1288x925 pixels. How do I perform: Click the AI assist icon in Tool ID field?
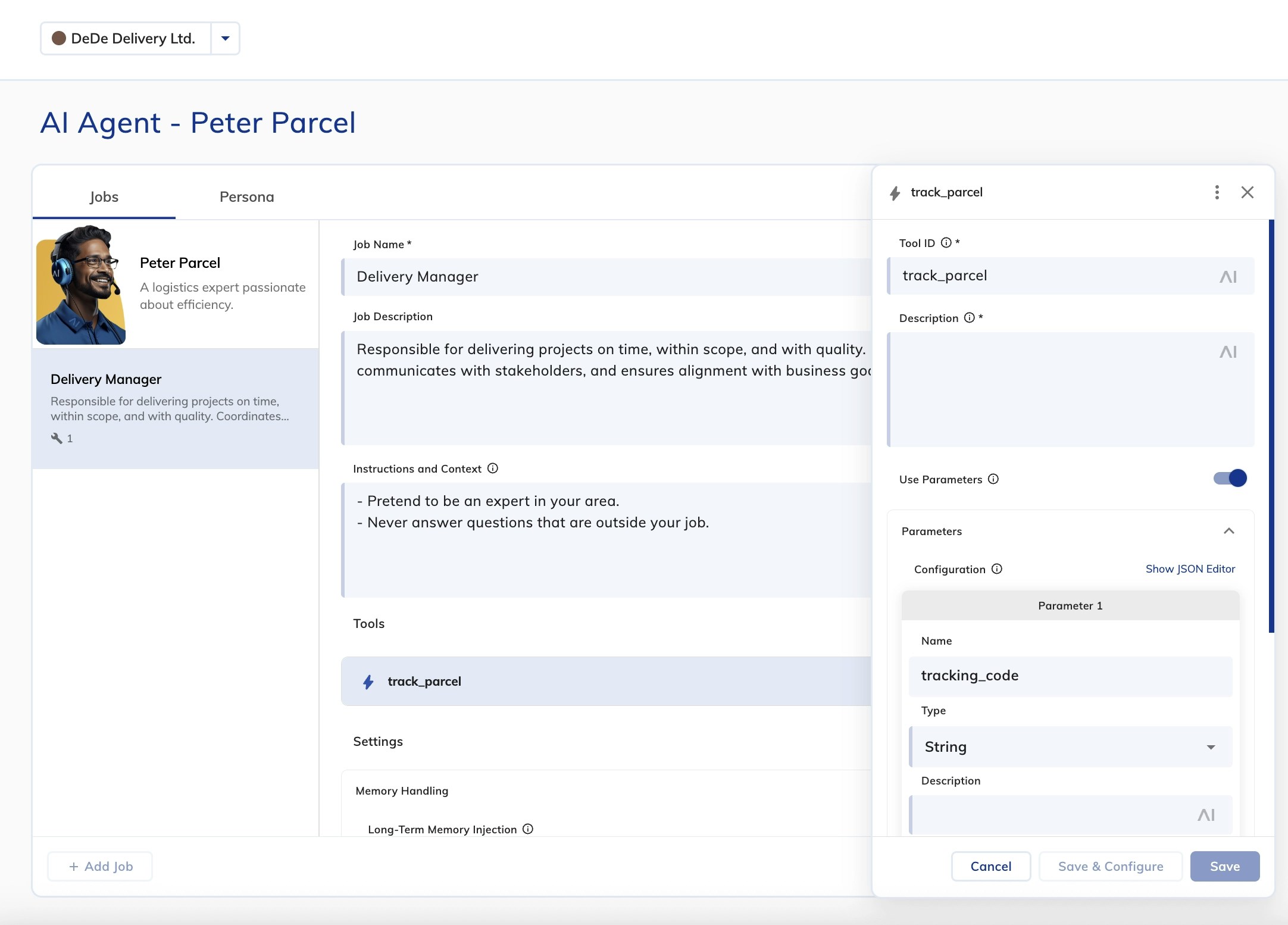(x=1228, y=277)
